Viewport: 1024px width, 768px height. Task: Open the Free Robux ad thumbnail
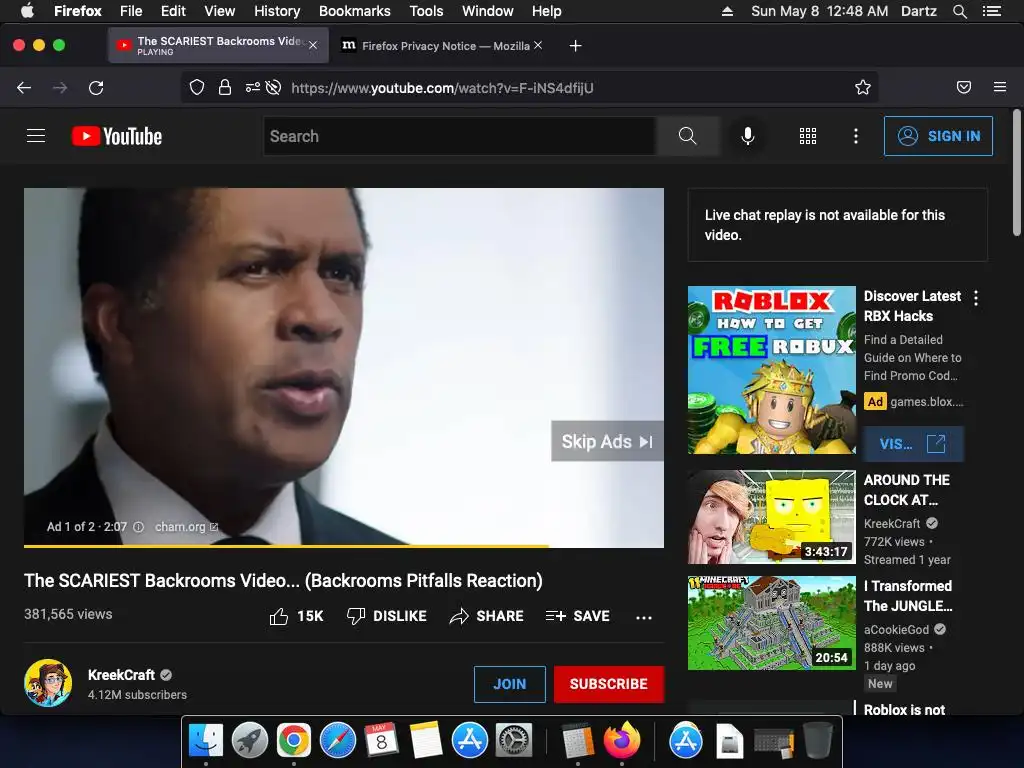771,370
